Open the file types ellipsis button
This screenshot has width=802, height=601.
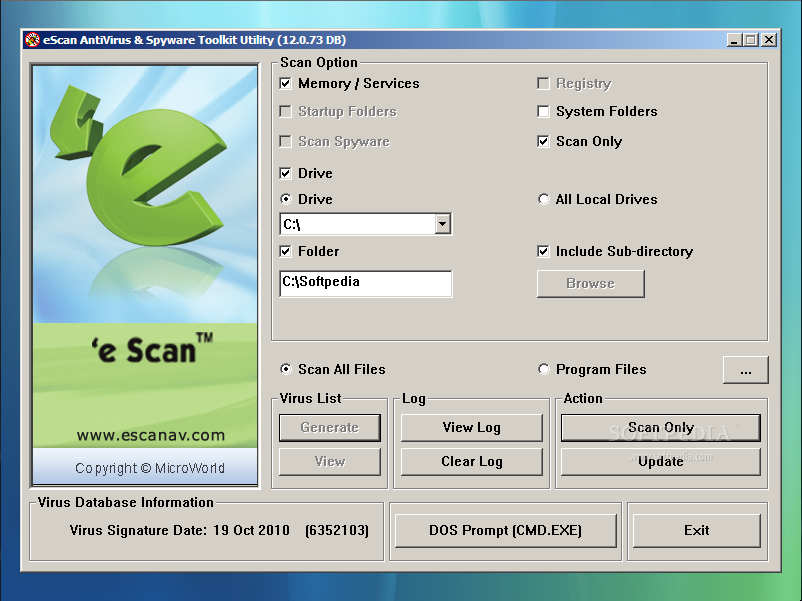pos(746,370)
